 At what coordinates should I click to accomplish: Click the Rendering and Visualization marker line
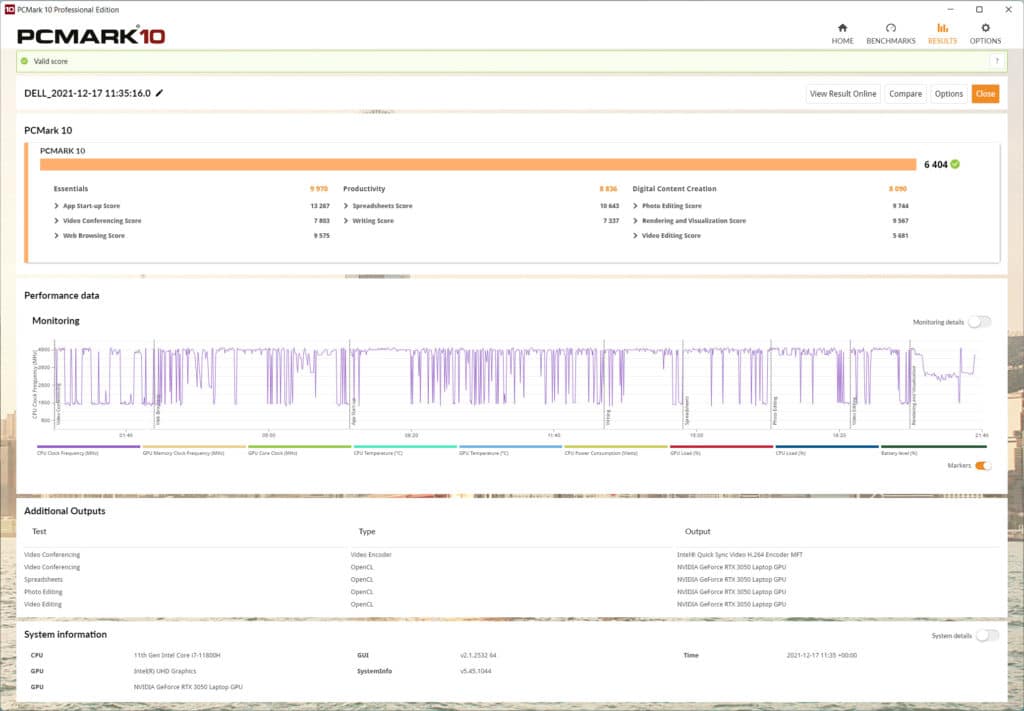[910, 384]
